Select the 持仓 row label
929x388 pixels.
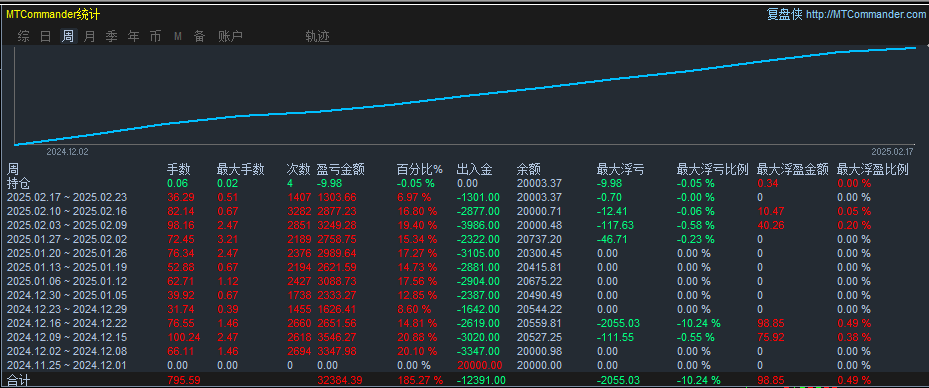18,183
